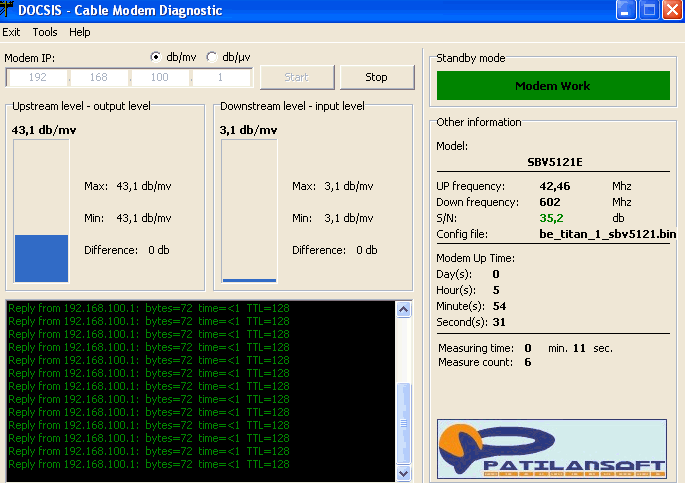
Task: Click the blue upstream level bar
Action: 42,258
